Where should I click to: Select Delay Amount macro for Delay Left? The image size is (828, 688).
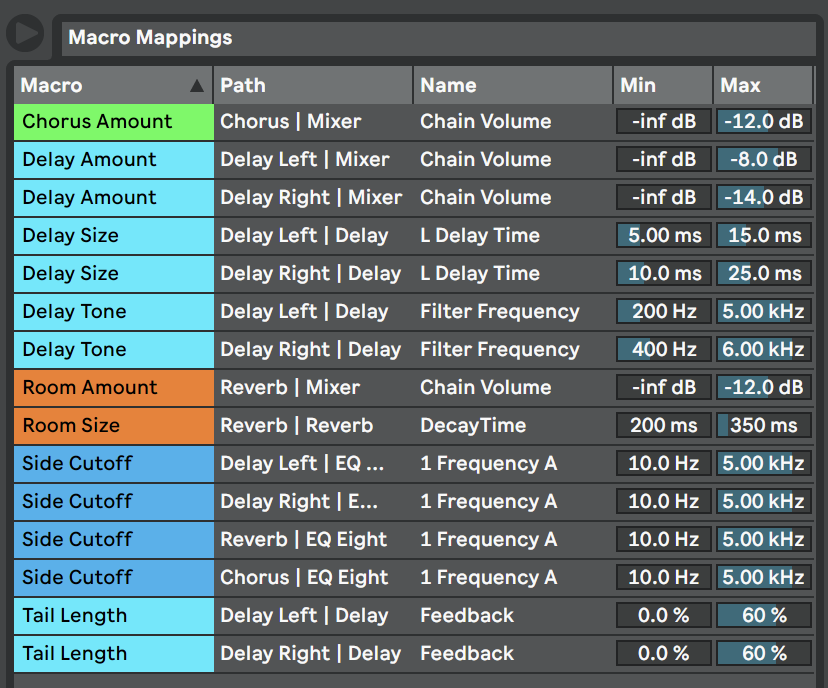pos(114,160)
